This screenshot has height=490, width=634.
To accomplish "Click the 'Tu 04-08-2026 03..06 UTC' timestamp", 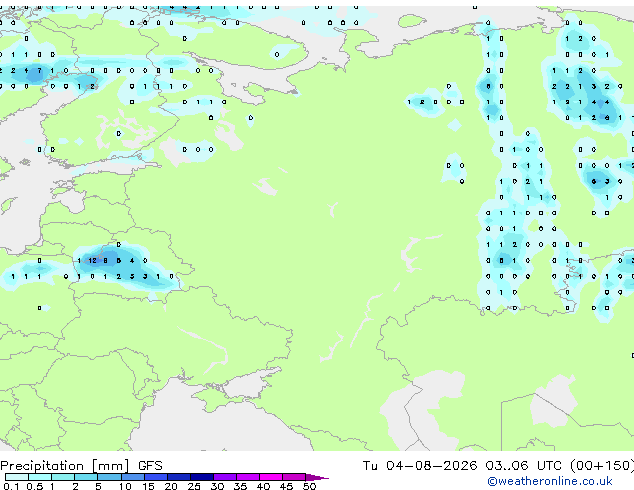I will click(462, 466).
